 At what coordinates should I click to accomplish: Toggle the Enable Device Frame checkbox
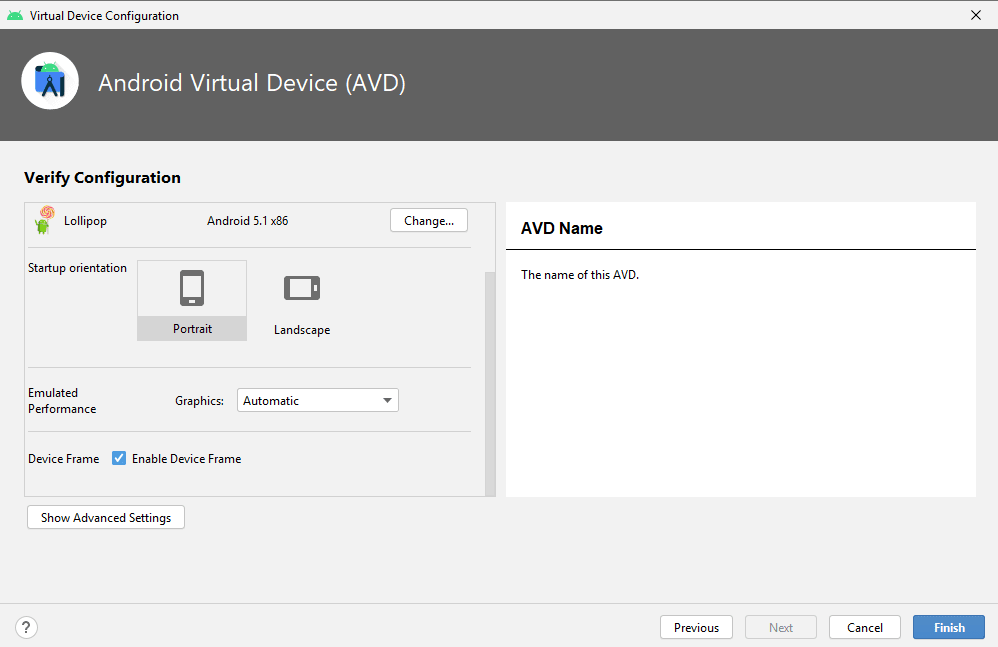[119, 458]
